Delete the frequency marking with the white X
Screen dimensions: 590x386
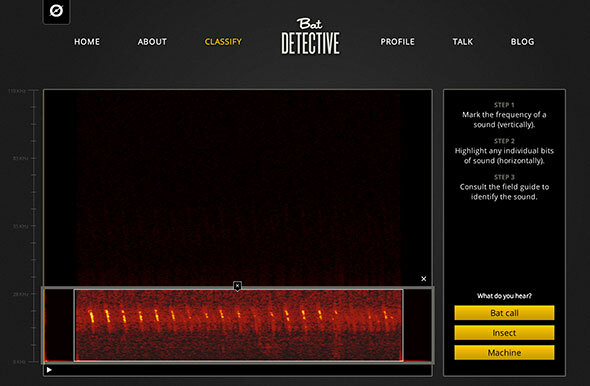click(424, 279)
